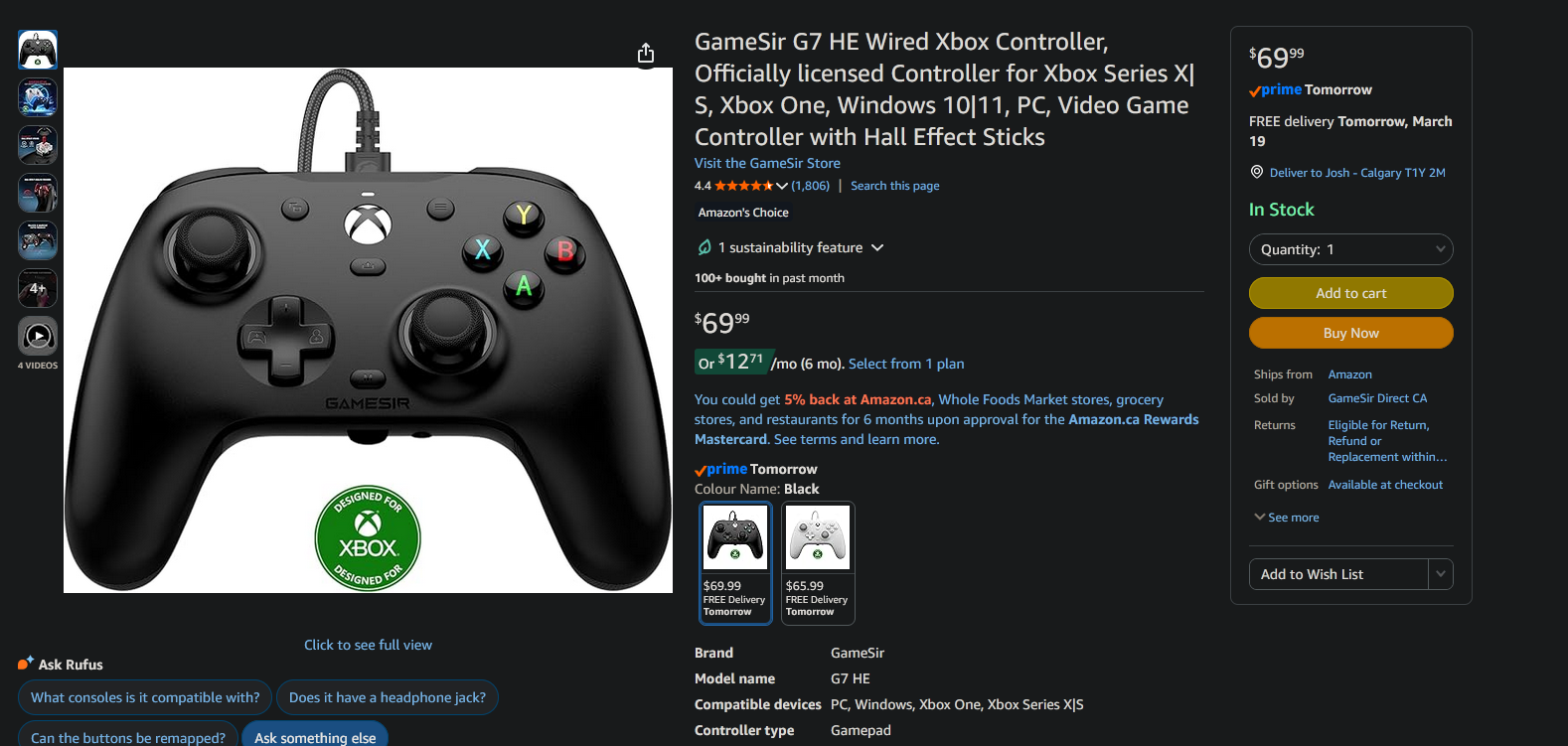Play the product videos thumbnail

coord(38,336)
